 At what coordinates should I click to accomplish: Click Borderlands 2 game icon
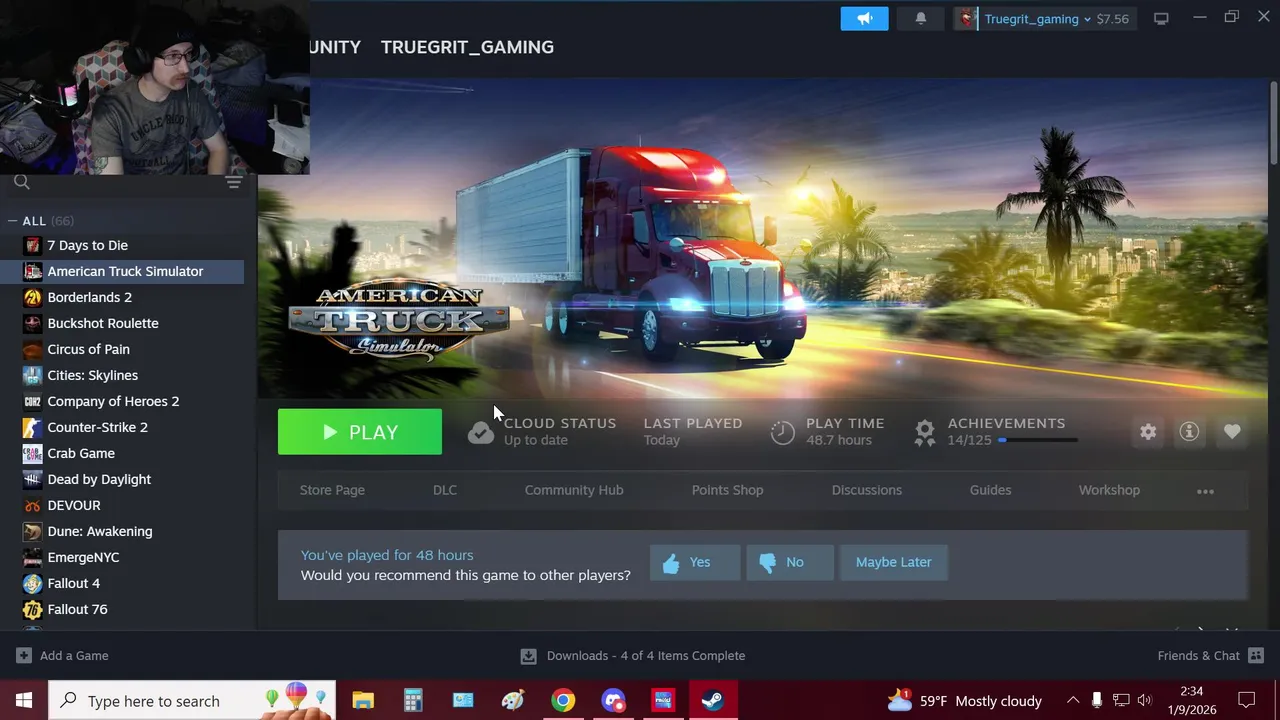33,297
